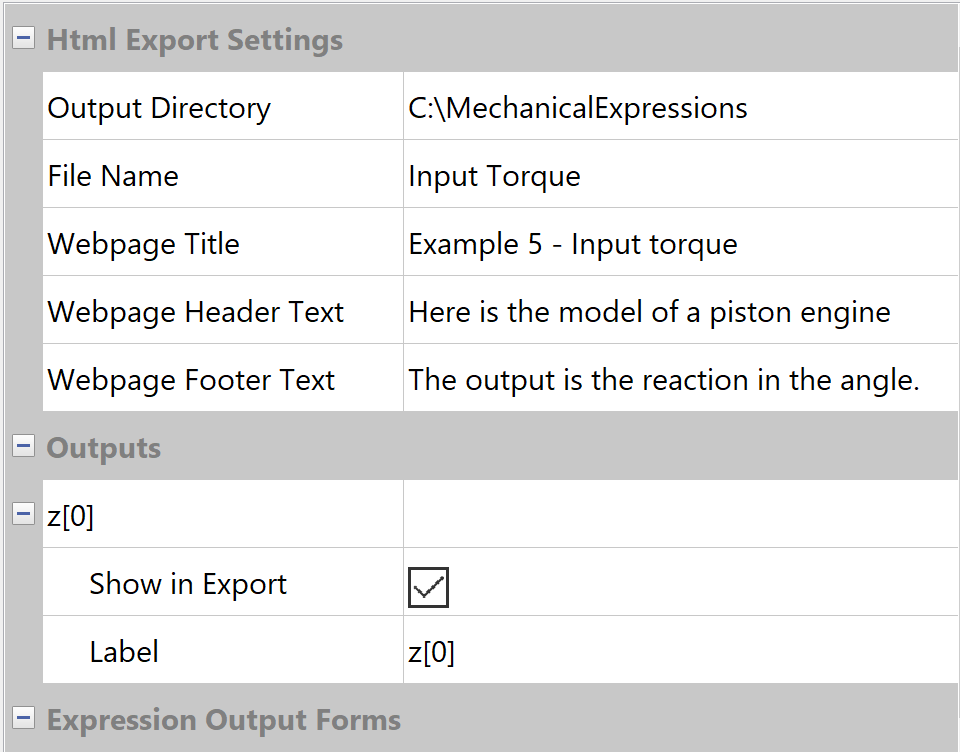Select the z[0] tree item label
The height and width of the screenshot is (752, 960).
(x=71, y=515)
